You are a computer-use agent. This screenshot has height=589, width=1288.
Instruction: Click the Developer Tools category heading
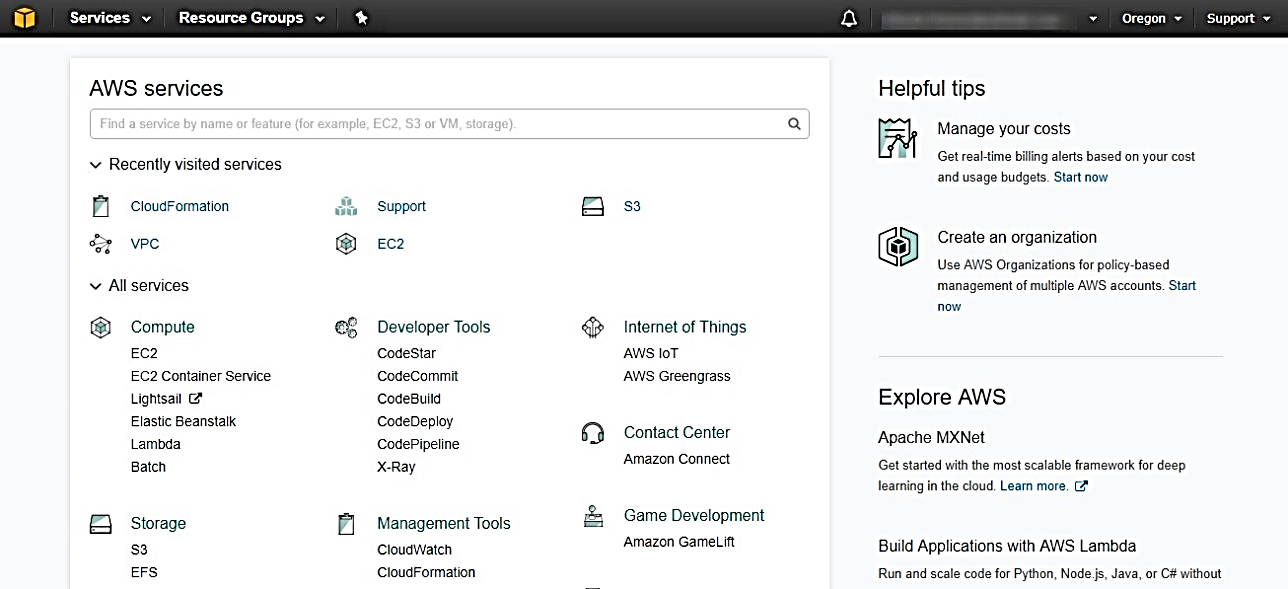(x=434, y=327)
